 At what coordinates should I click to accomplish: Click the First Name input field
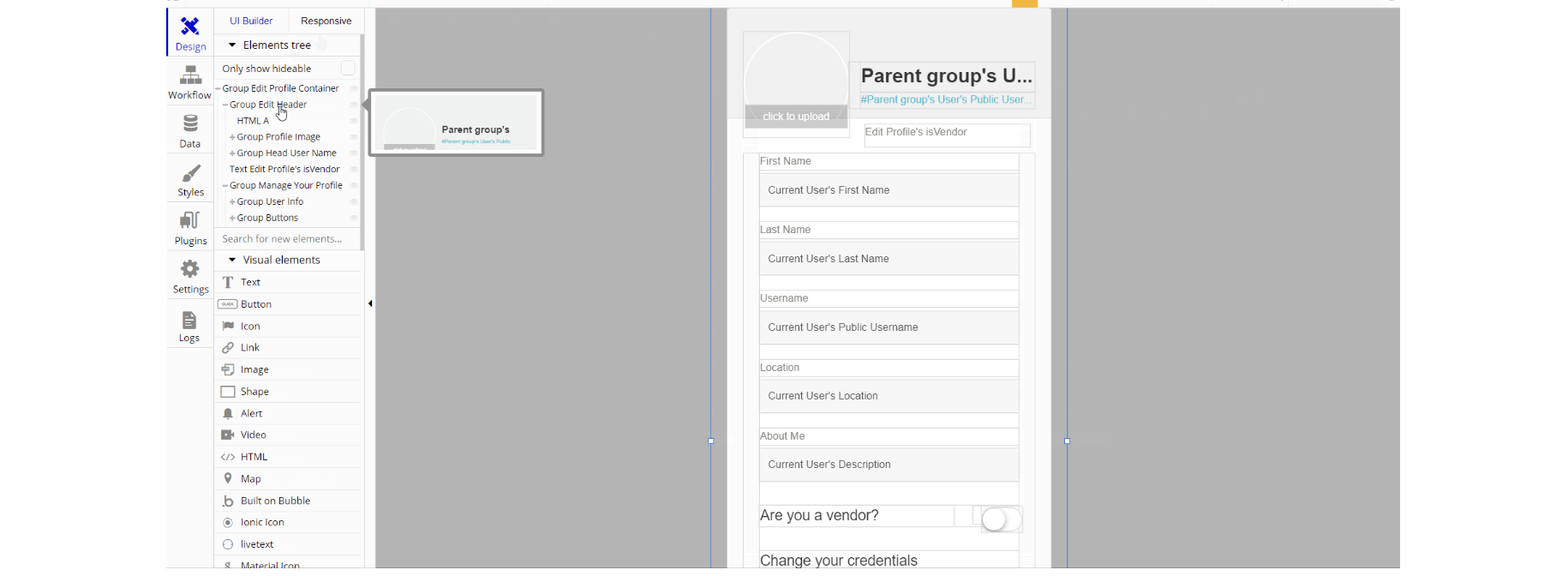[x=889, y=190]
